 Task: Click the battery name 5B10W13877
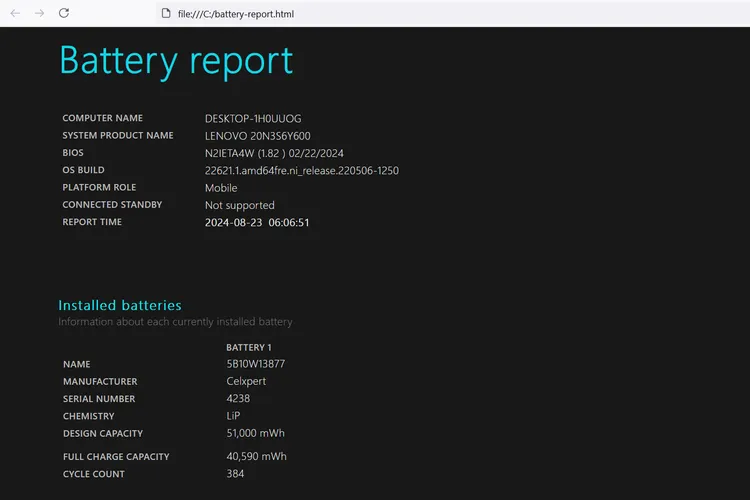(255, 364)
